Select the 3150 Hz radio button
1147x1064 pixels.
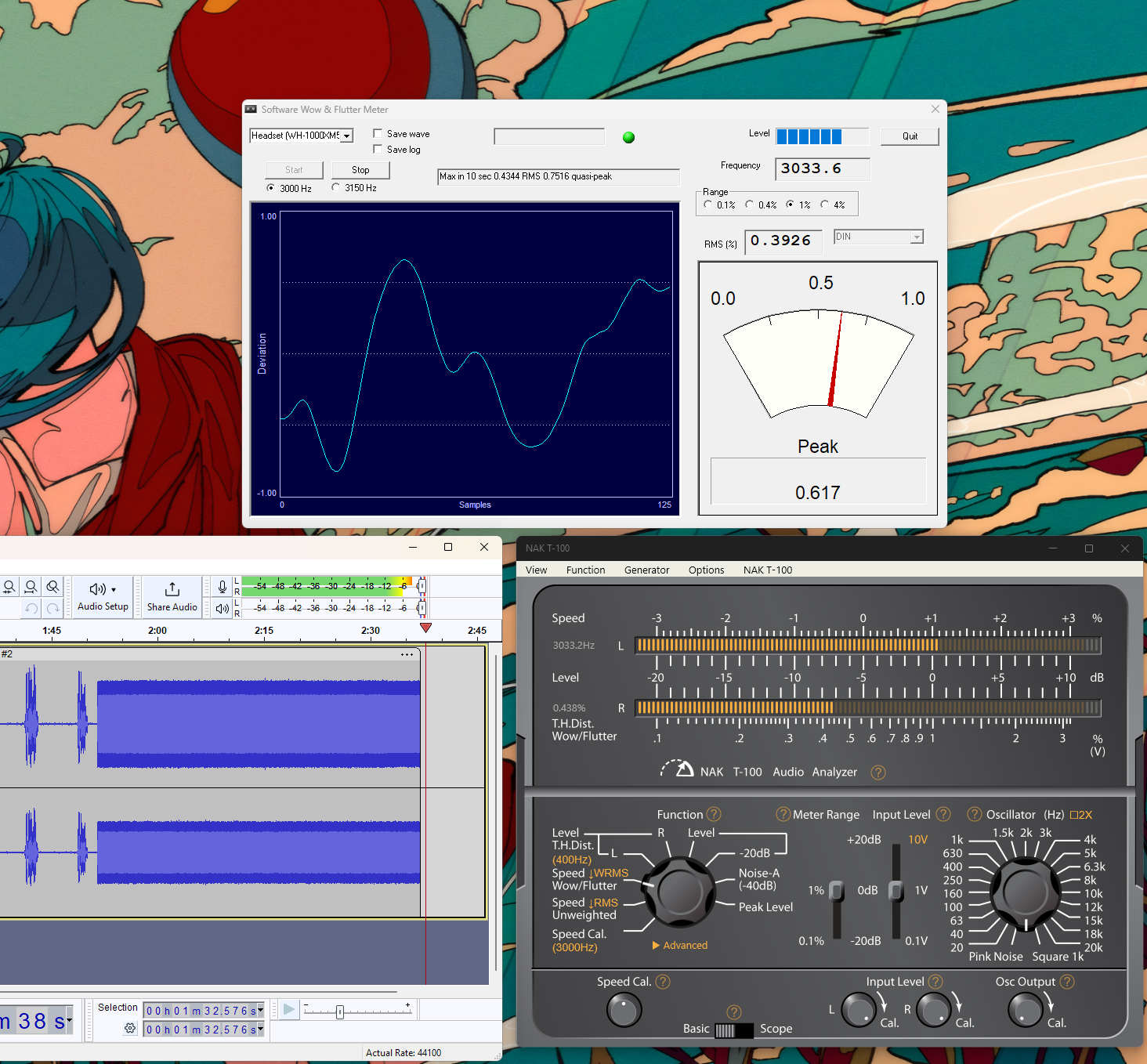pyautogui.click(x=335, y=187)
